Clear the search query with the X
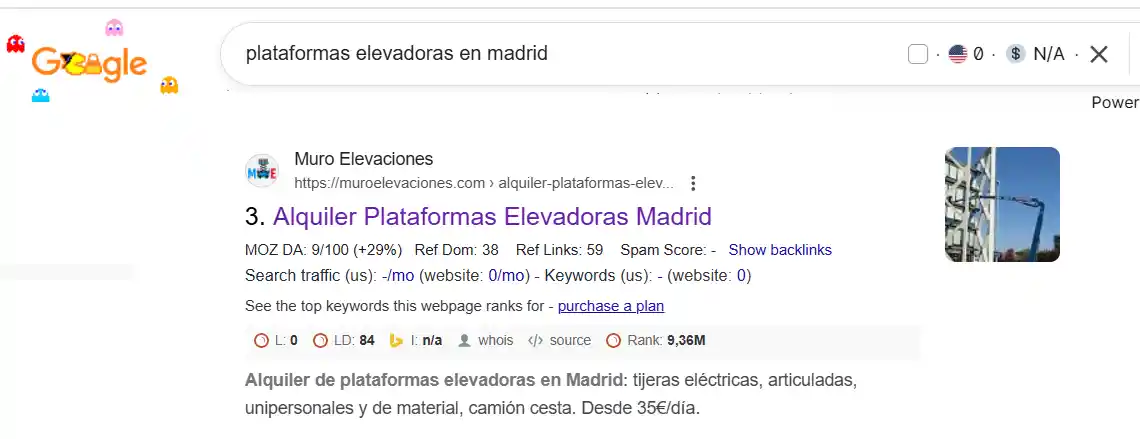The height and width of the screenshot is (439, 1140). click(x=1099, y=54)
